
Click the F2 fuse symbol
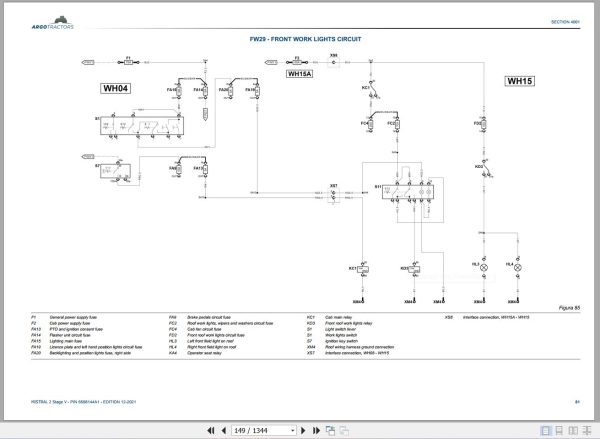coord(297,62)
